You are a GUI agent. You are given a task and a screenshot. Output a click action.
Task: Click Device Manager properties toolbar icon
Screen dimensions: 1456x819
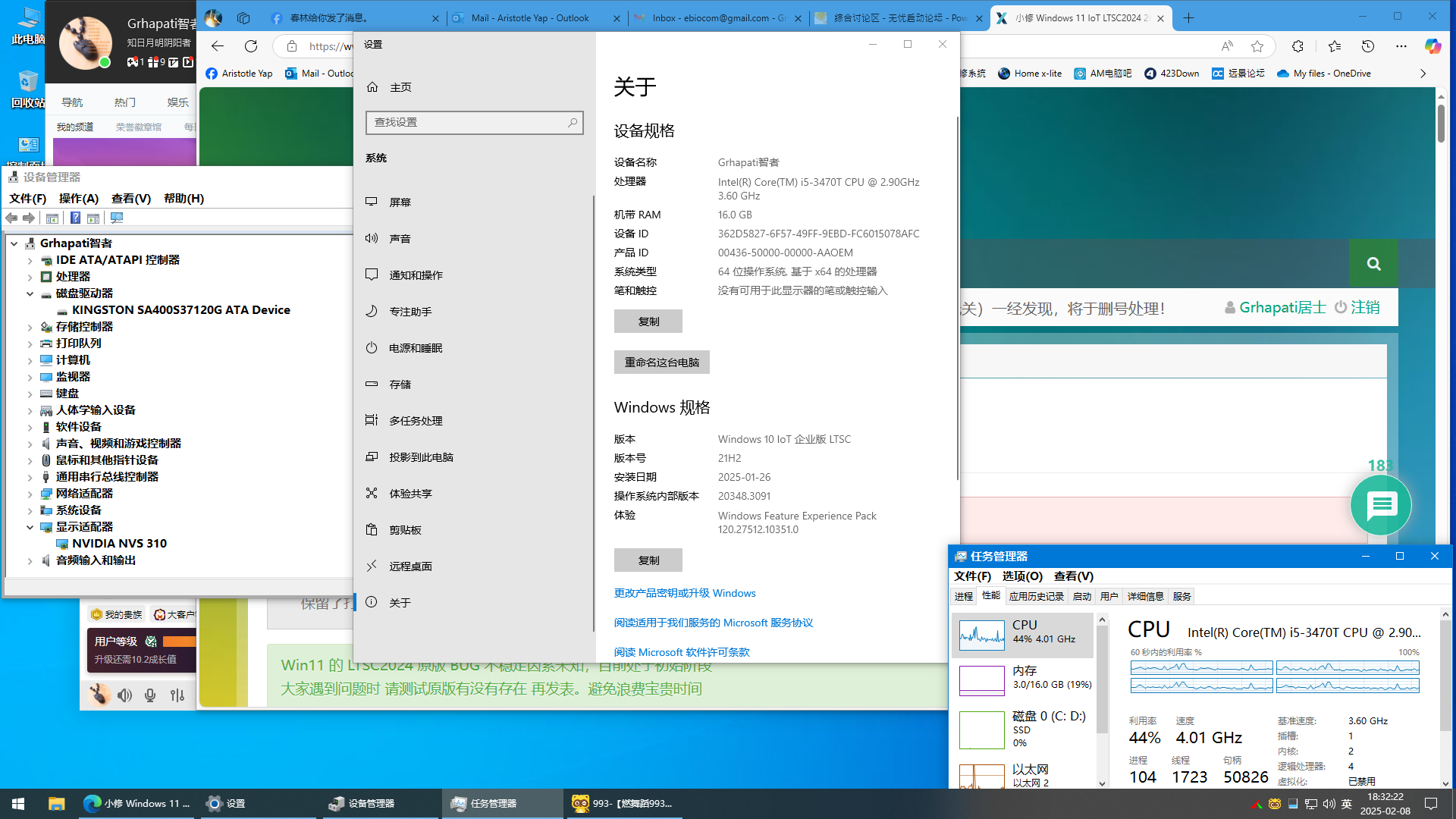tap(52, 218)
